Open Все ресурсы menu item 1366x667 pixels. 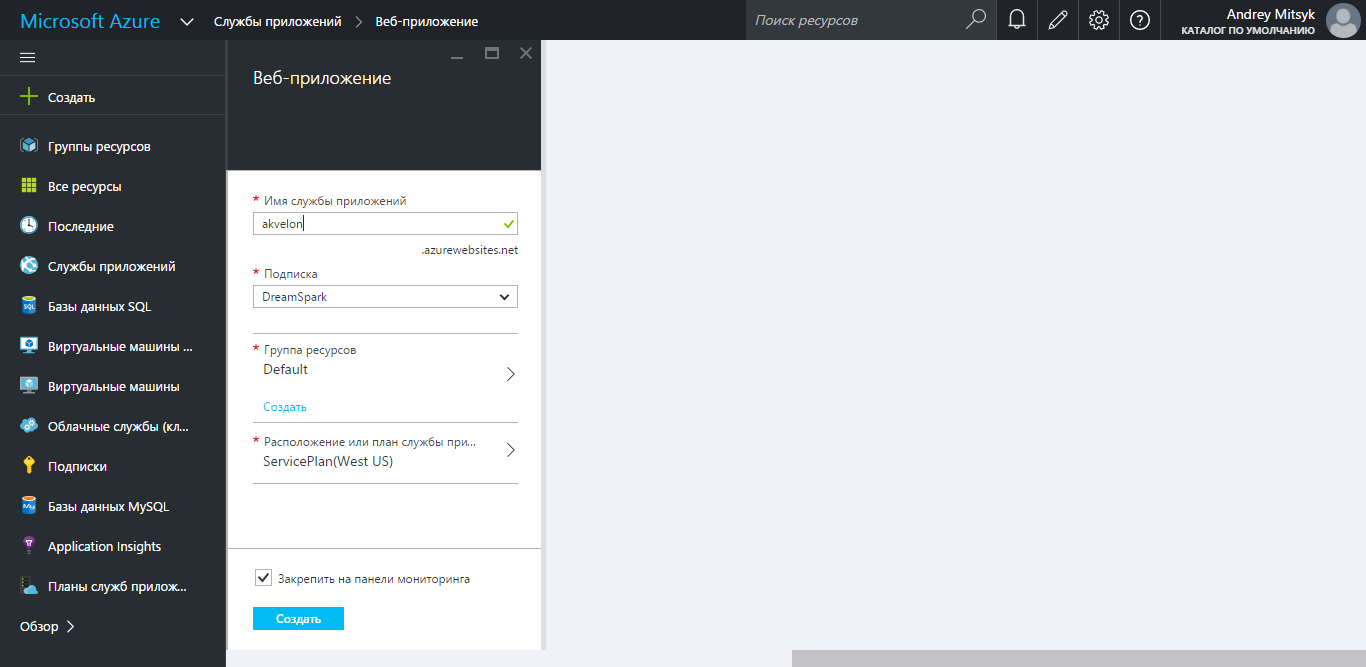click(x=85, y=186)
